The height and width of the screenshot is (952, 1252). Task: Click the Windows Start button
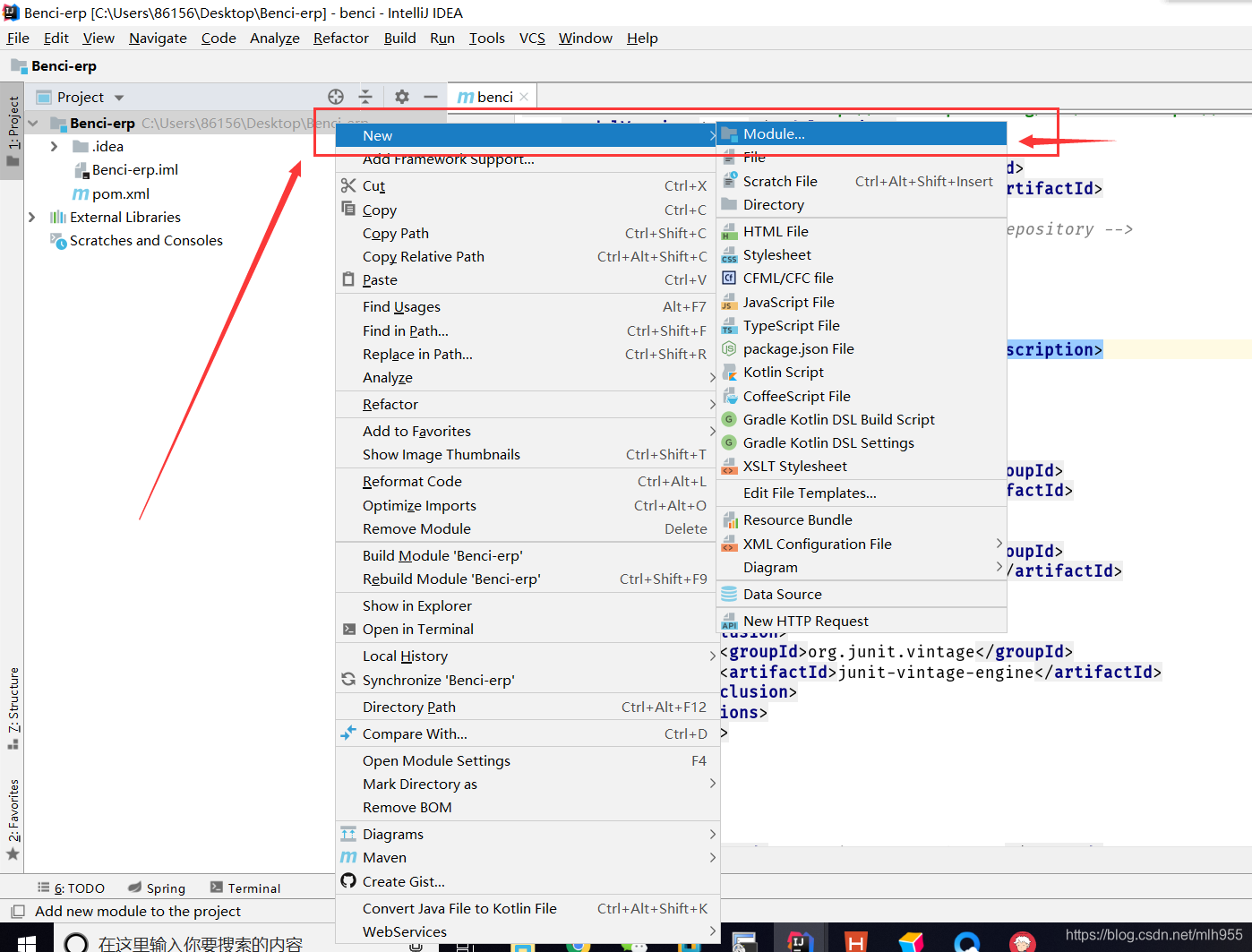coord(26,942)
